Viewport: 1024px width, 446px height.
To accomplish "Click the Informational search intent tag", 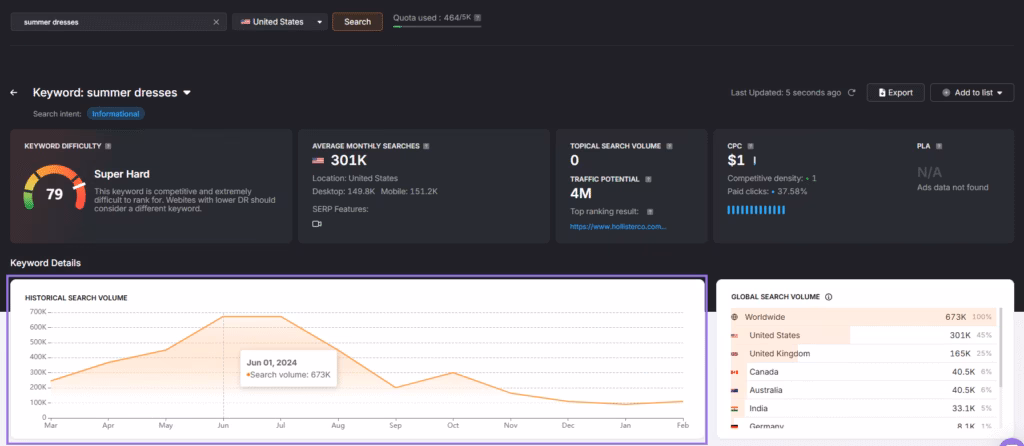I will point(116,114).
